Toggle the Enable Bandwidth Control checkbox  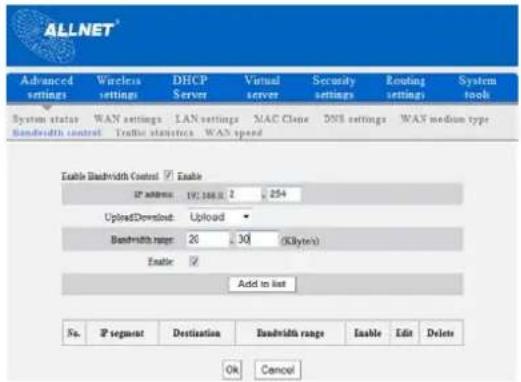pos(169,175)
